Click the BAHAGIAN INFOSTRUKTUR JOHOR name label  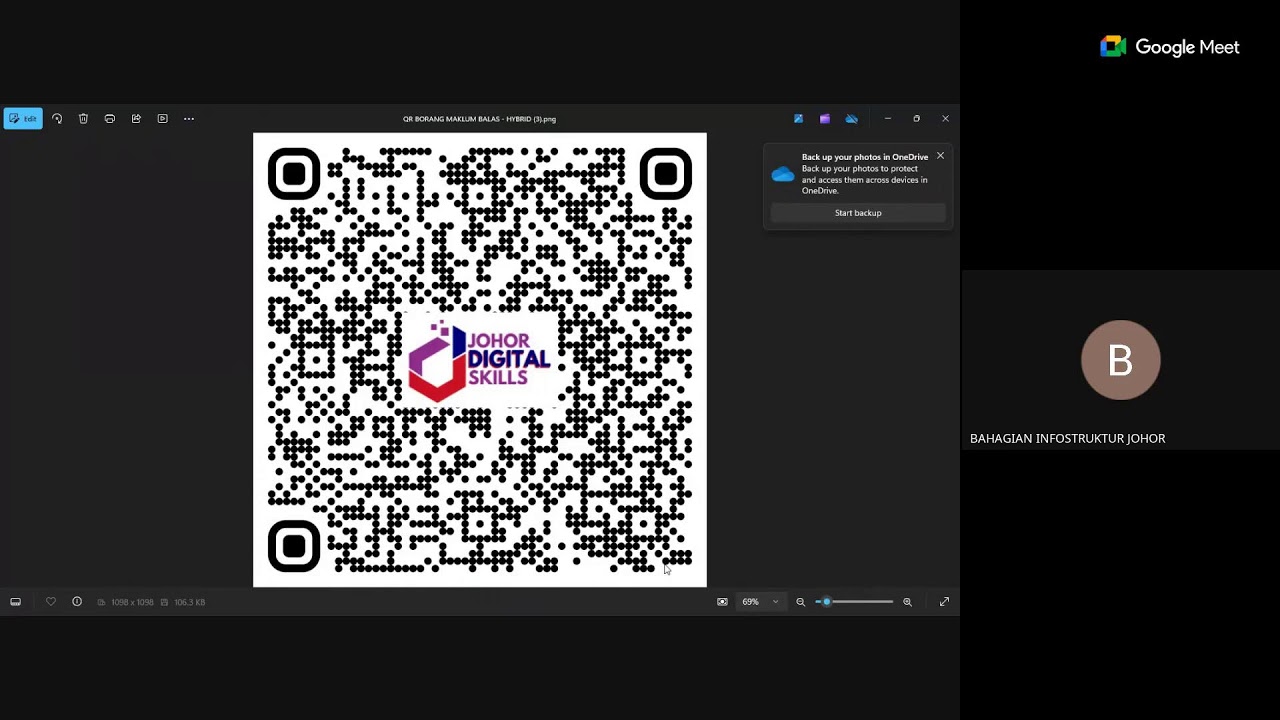[x=1067, y=439]
